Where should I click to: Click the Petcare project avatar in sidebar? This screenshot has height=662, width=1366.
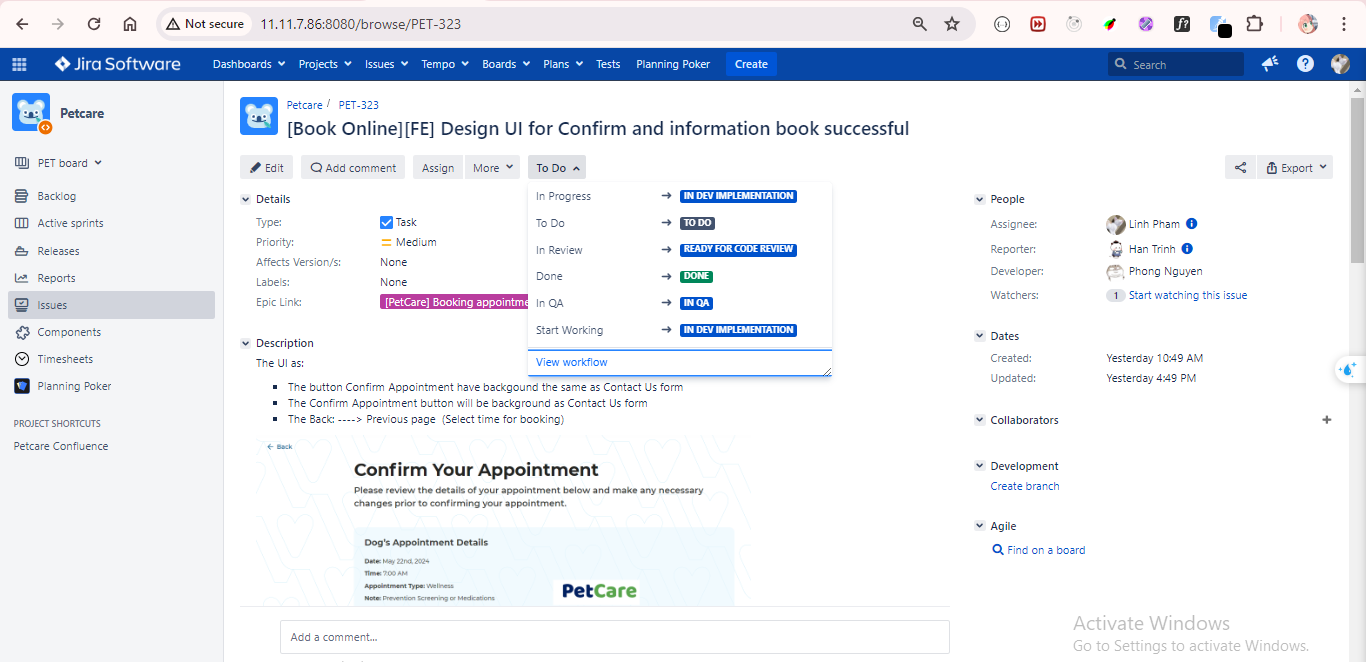[x=31, y=113]
